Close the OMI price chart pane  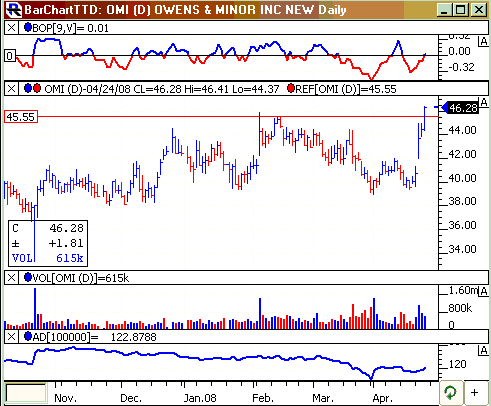[11, 89]
